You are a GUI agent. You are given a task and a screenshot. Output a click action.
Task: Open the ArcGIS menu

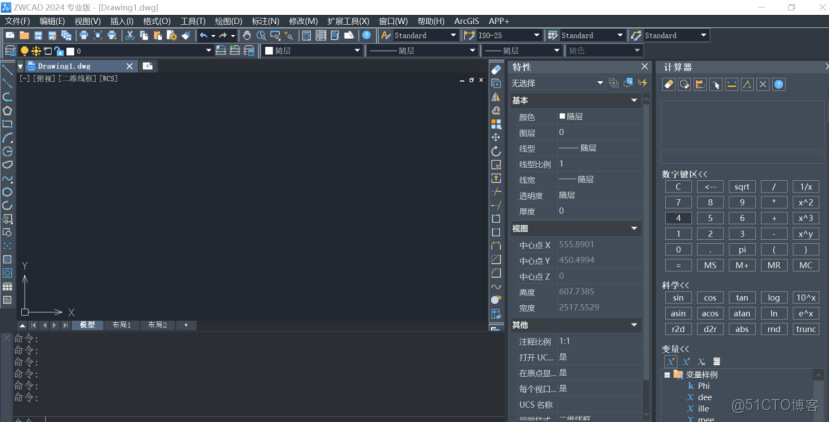(x=466, y=21)
